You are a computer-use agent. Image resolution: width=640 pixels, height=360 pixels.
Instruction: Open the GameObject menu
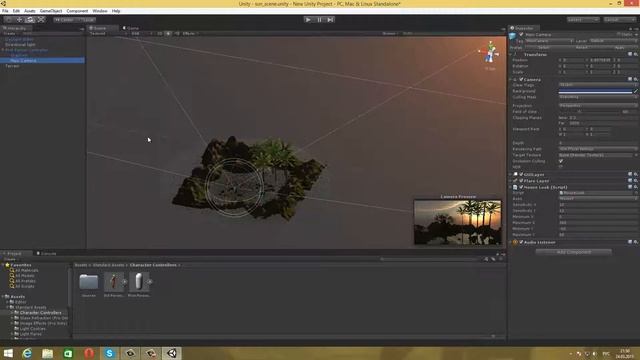pyautogui.click(x=51, y=11)
